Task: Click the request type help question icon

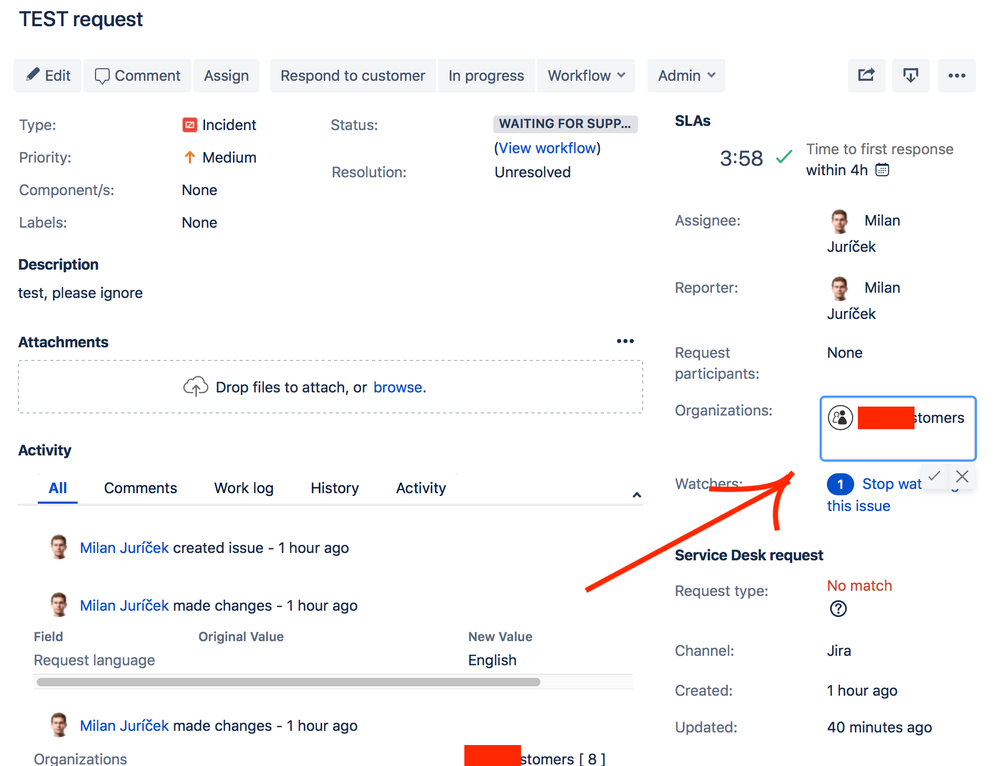Action: (838, 609)
